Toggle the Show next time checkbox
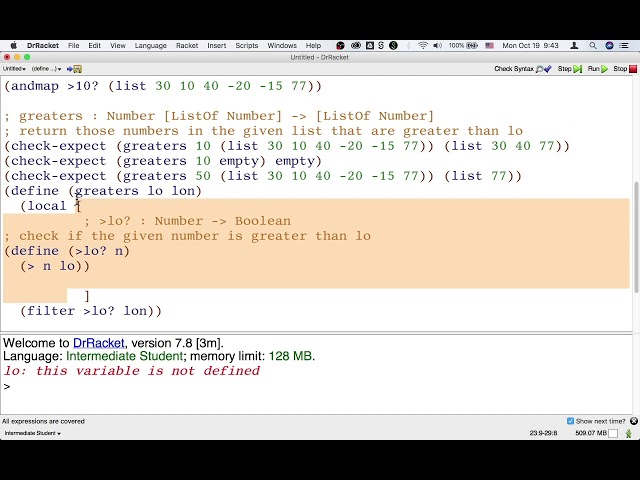This screenshot has height=480, width=640. tap(570, 421)
